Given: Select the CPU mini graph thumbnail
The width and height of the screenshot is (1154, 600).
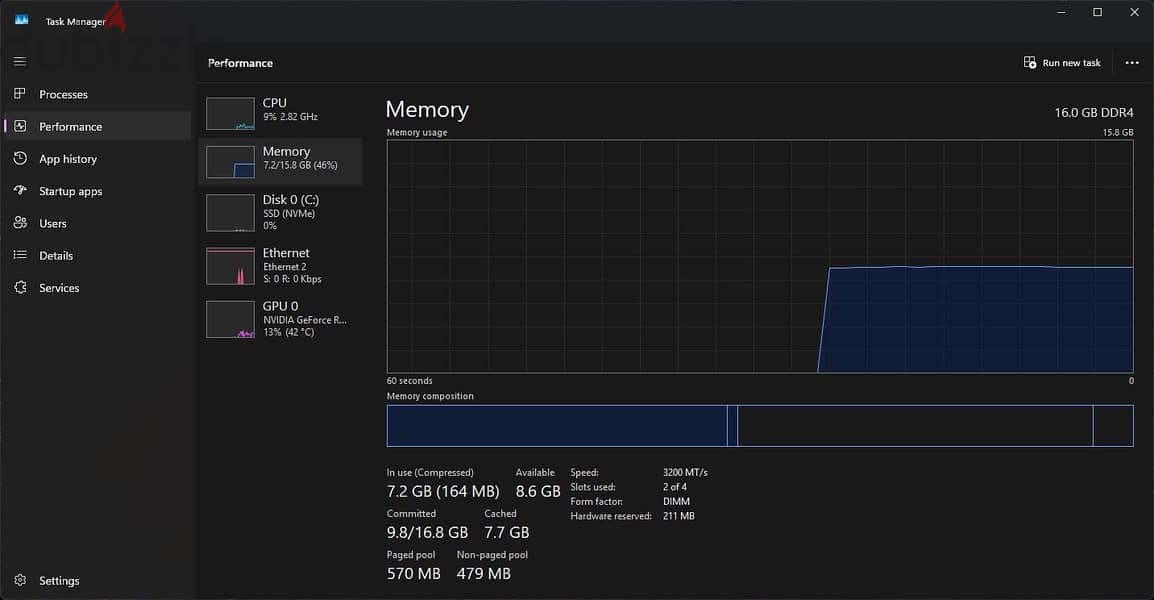Looking at the screenshot, I should pos(230,114).
